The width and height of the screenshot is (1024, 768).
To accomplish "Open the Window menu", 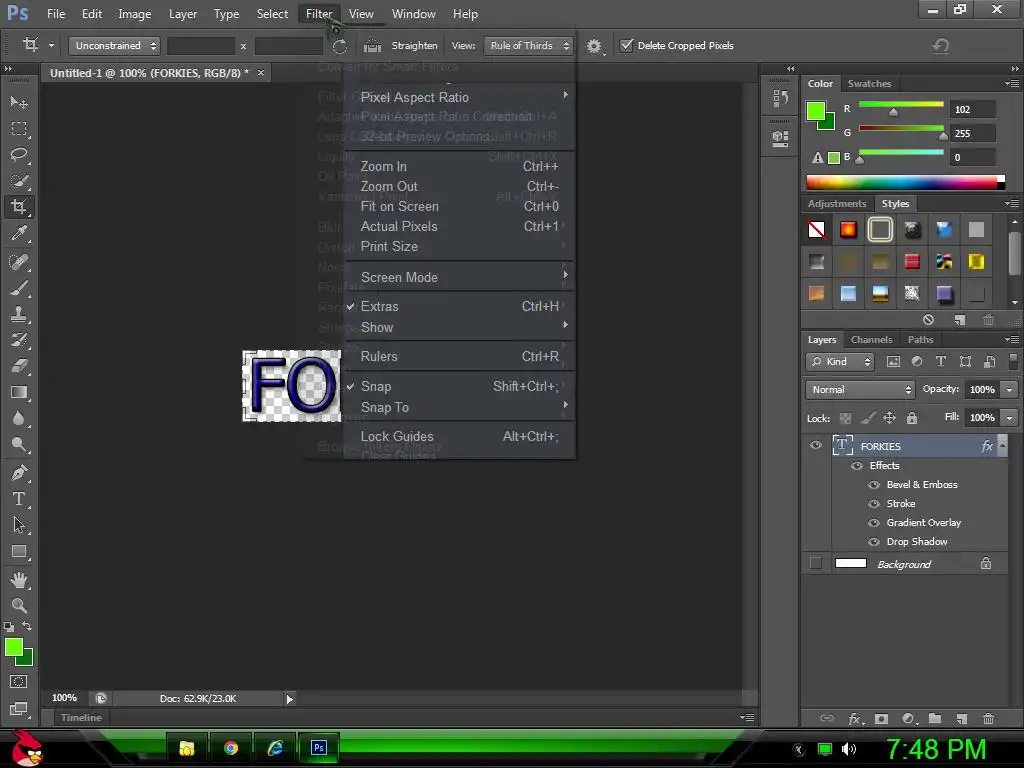I will [413, 14].
